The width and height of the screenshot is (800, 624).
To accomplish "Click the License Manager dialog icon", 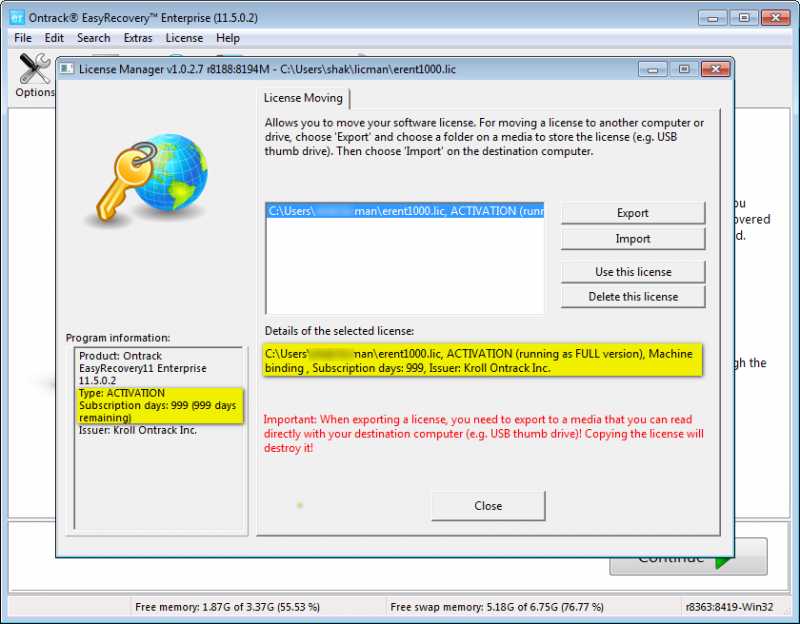I will 68,68.
